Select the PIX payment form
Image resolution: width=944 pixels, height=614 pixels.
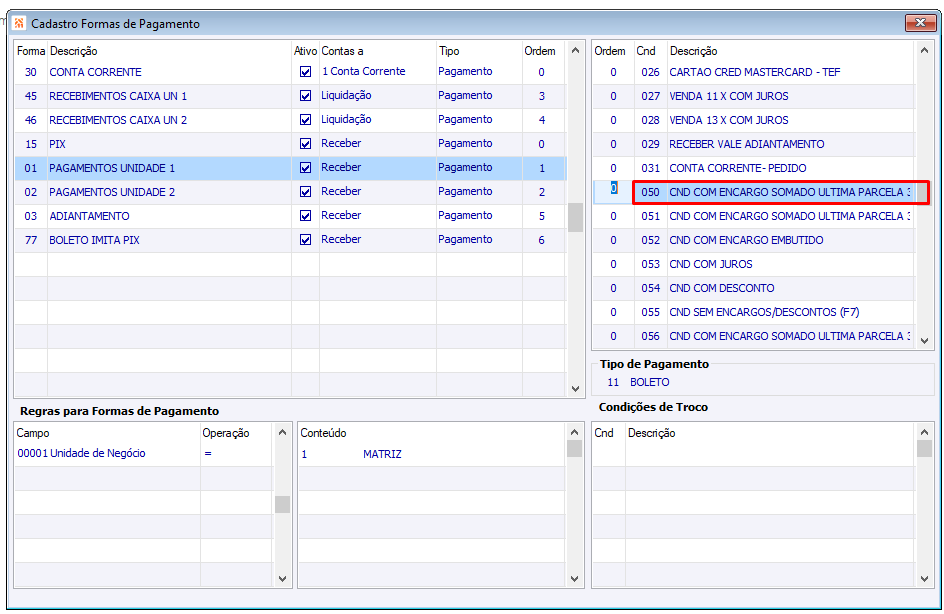(x=290, y=144)
